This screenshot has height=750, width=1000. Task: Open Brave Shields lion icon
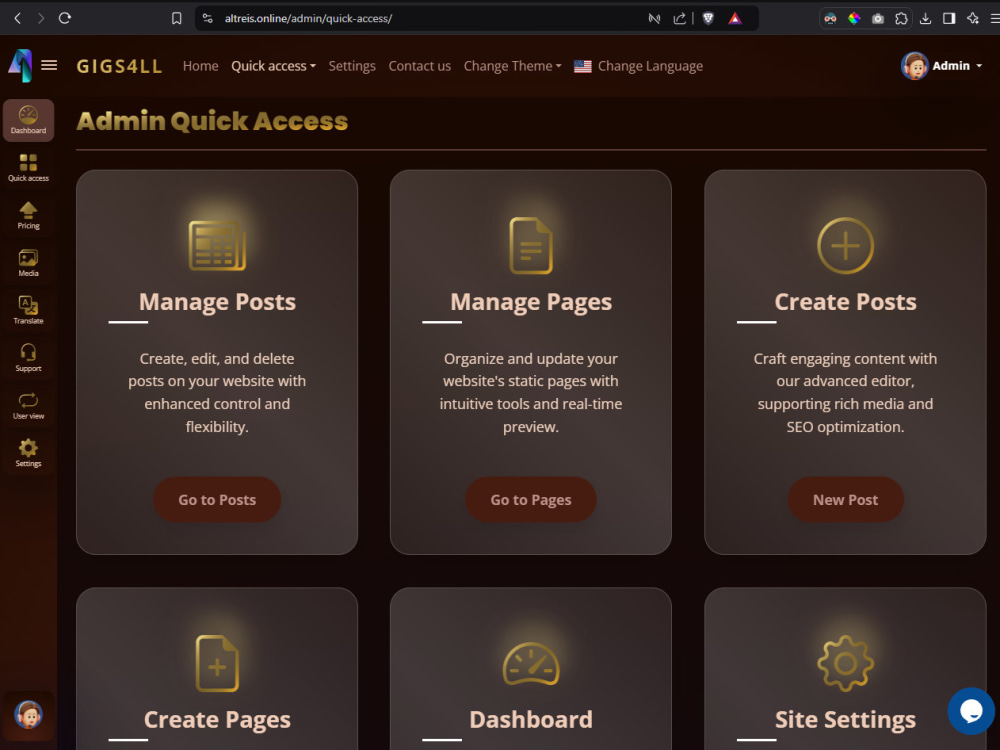click(708, 18)
